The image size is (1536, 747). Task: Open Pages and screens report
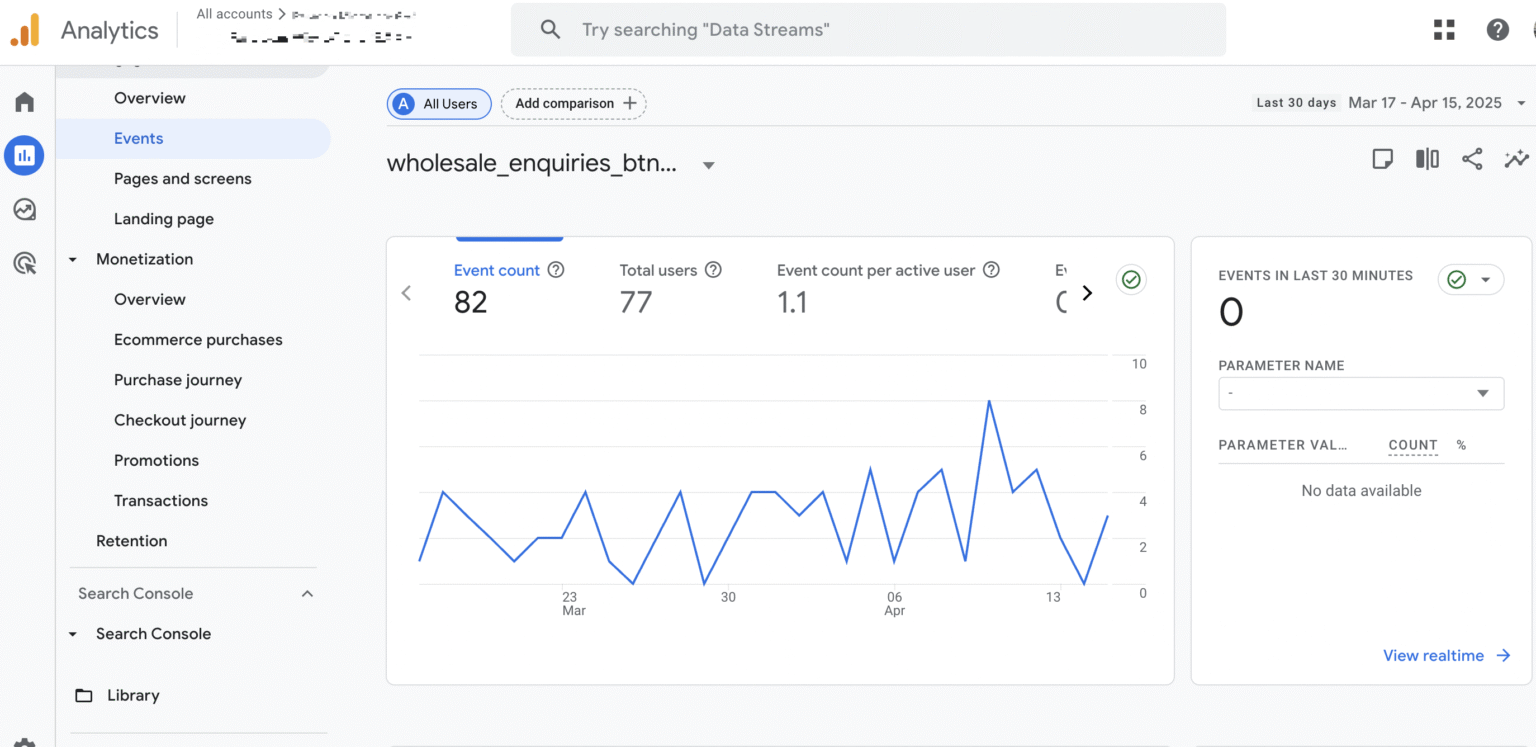pos(183,179)
